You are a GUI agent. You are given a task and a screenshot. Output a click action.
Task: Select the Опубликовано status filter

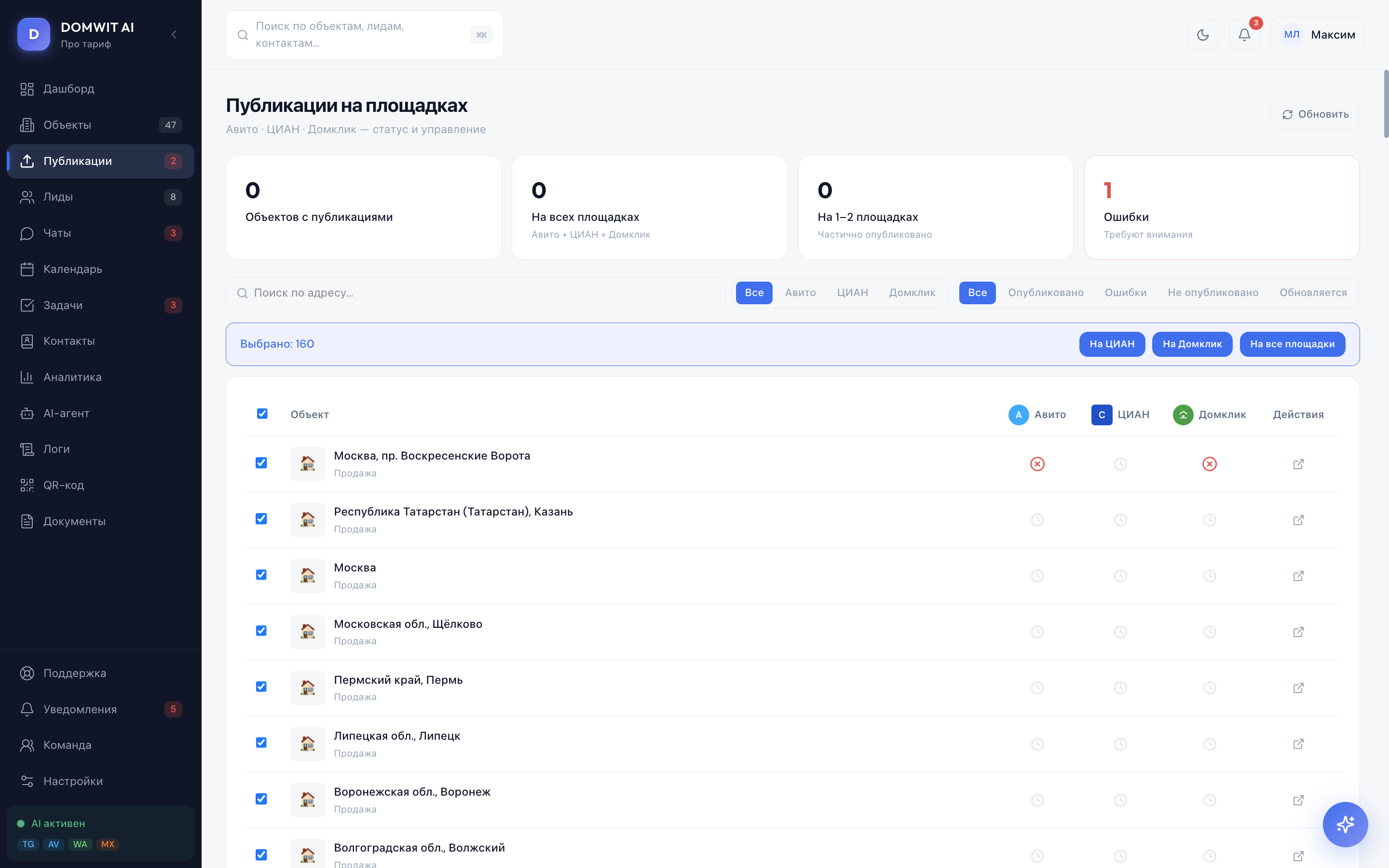[x=1046, y=293]
